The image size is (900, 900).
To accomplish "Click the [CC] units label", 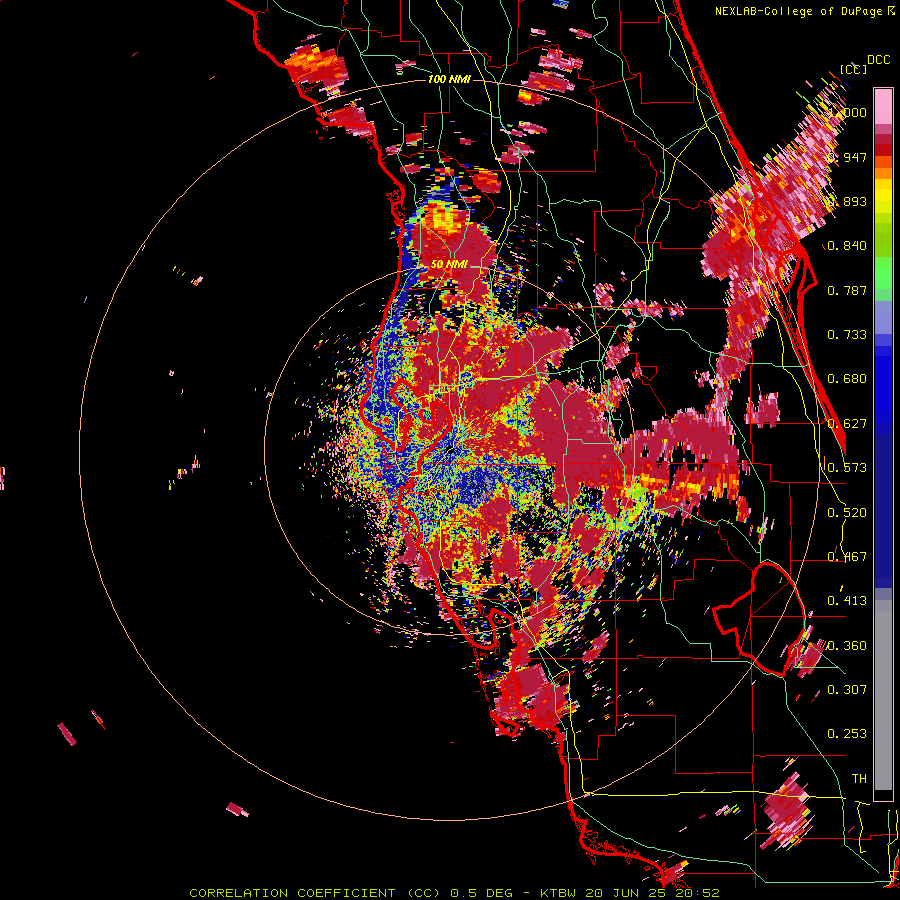I will (853, 69).
